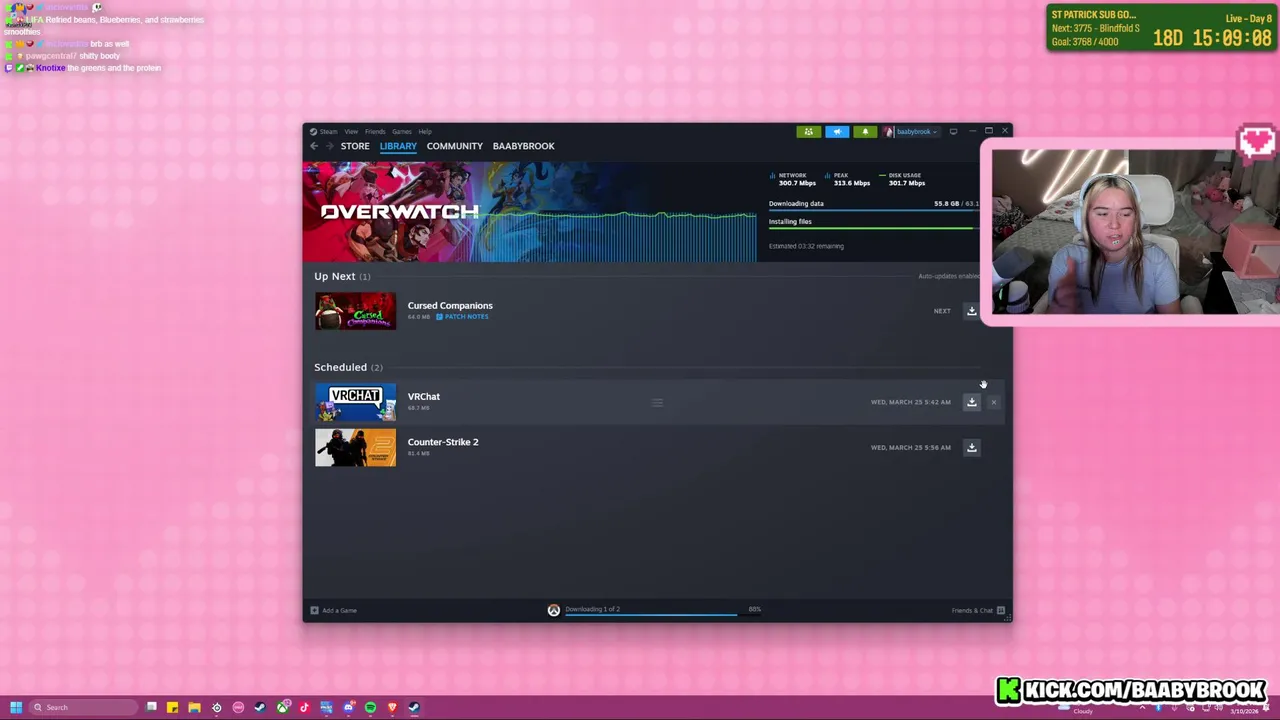This screenshot has height=720, width=1280.
Task: Open the COMMUNITY tab
Action: coord(454,146)
